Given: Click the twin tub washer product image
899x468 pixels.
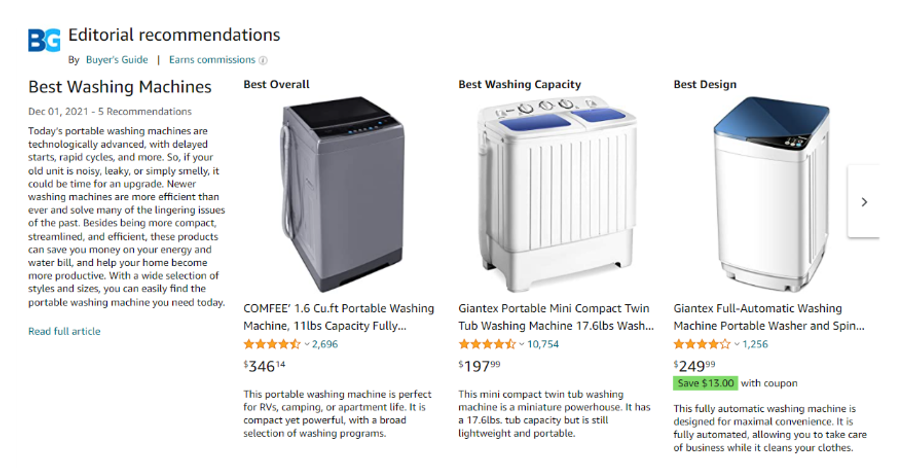Looking at the screenshot, I should (558, 194).
